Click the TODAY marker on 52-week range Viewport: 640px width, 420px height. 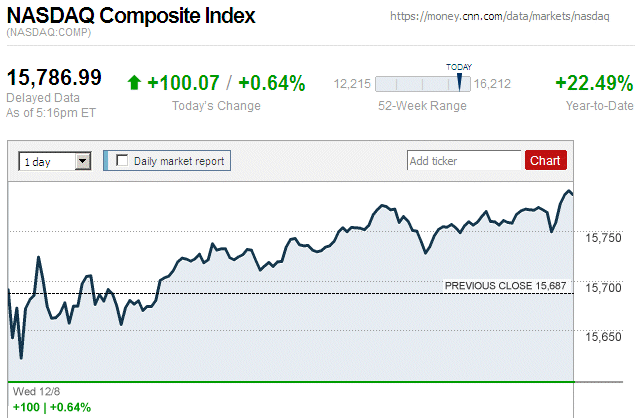pyautogui.click(x=460, y=80)
